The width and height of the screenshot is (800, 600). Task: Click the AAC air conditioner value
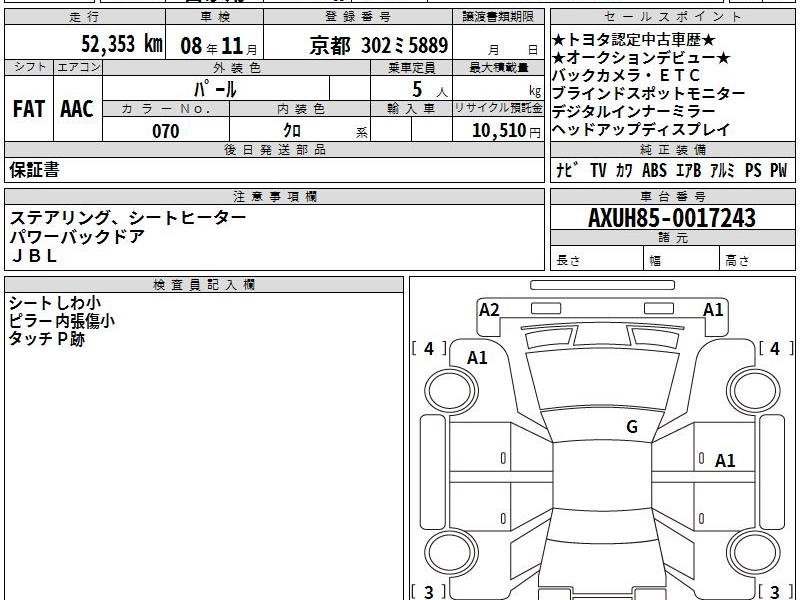coord(77,109)
